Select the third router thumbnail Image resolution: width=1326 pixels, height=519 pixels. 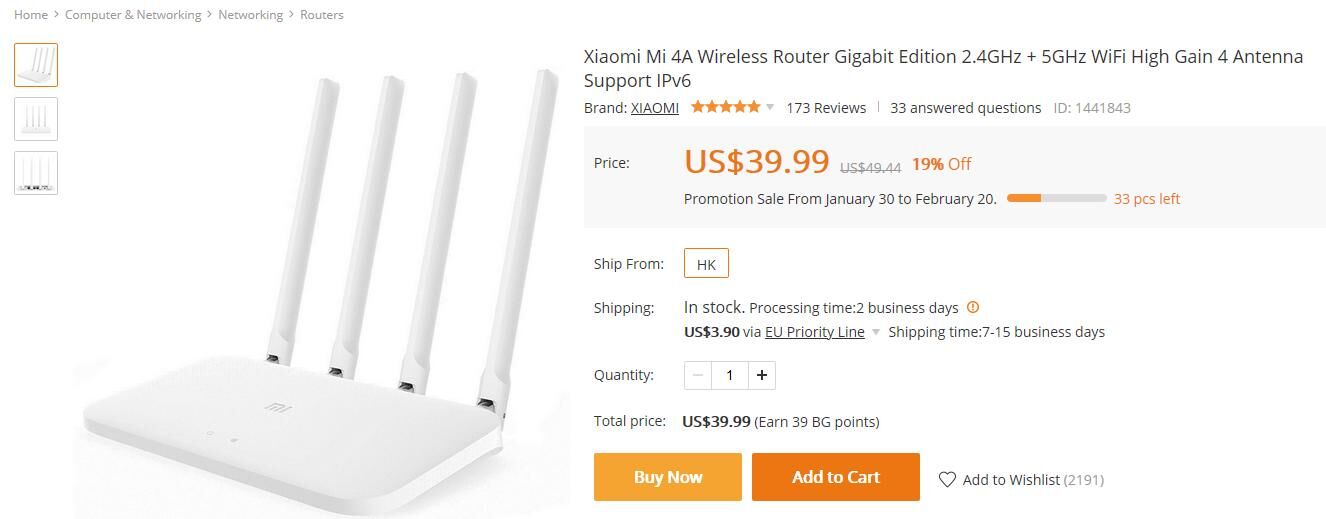coord(36,173)
